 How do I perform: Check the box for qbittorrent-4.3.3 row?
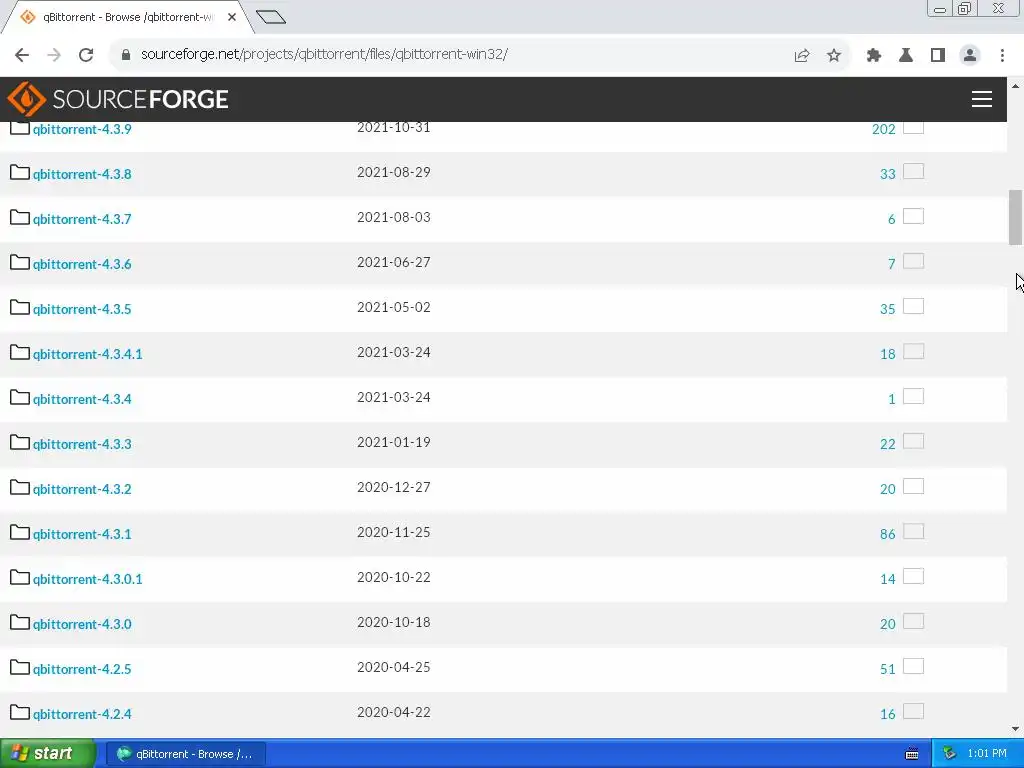point(914,441)
